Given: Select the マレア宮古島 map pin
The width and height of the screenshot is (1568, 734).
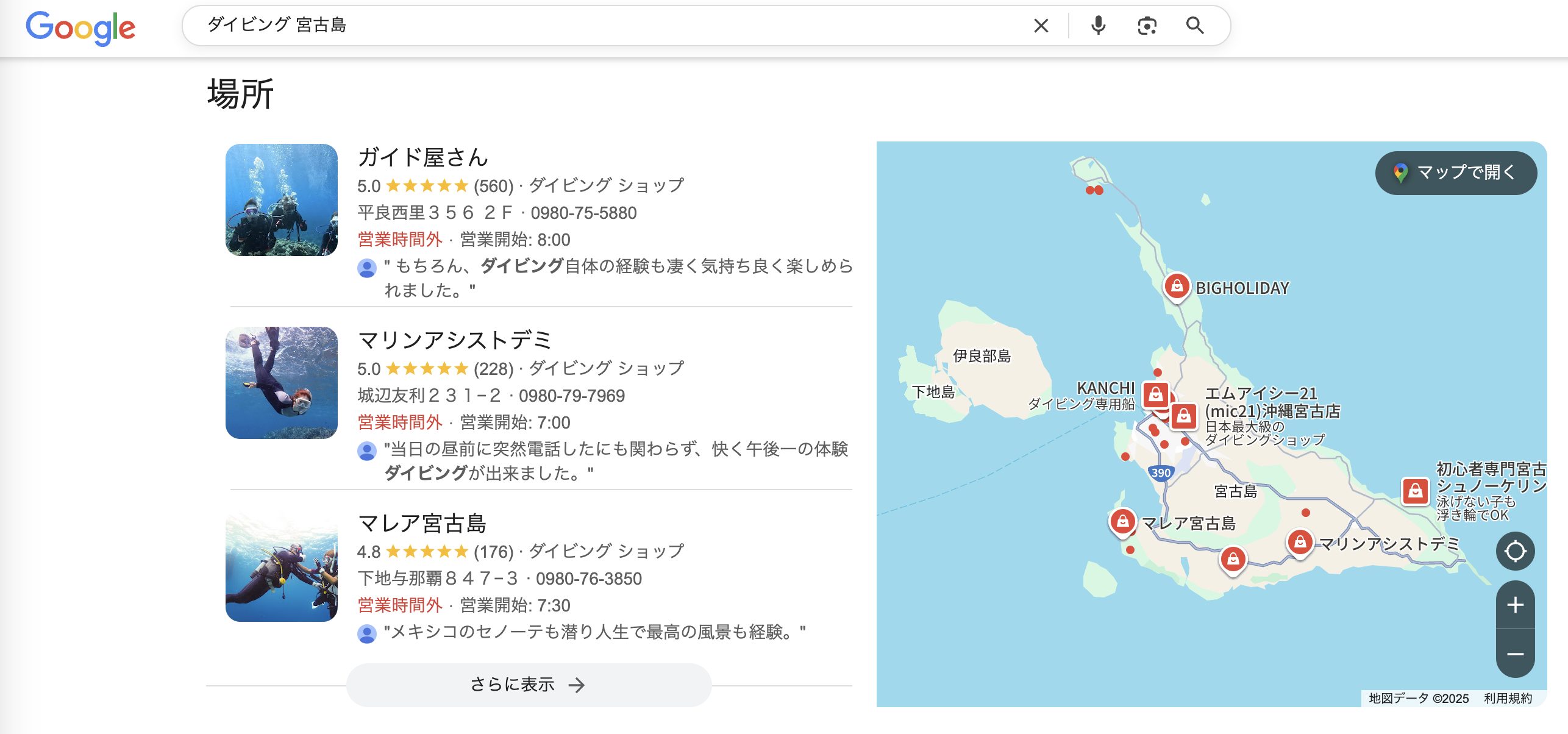Looking at the screenshot, I should (x=1122, y=521).
